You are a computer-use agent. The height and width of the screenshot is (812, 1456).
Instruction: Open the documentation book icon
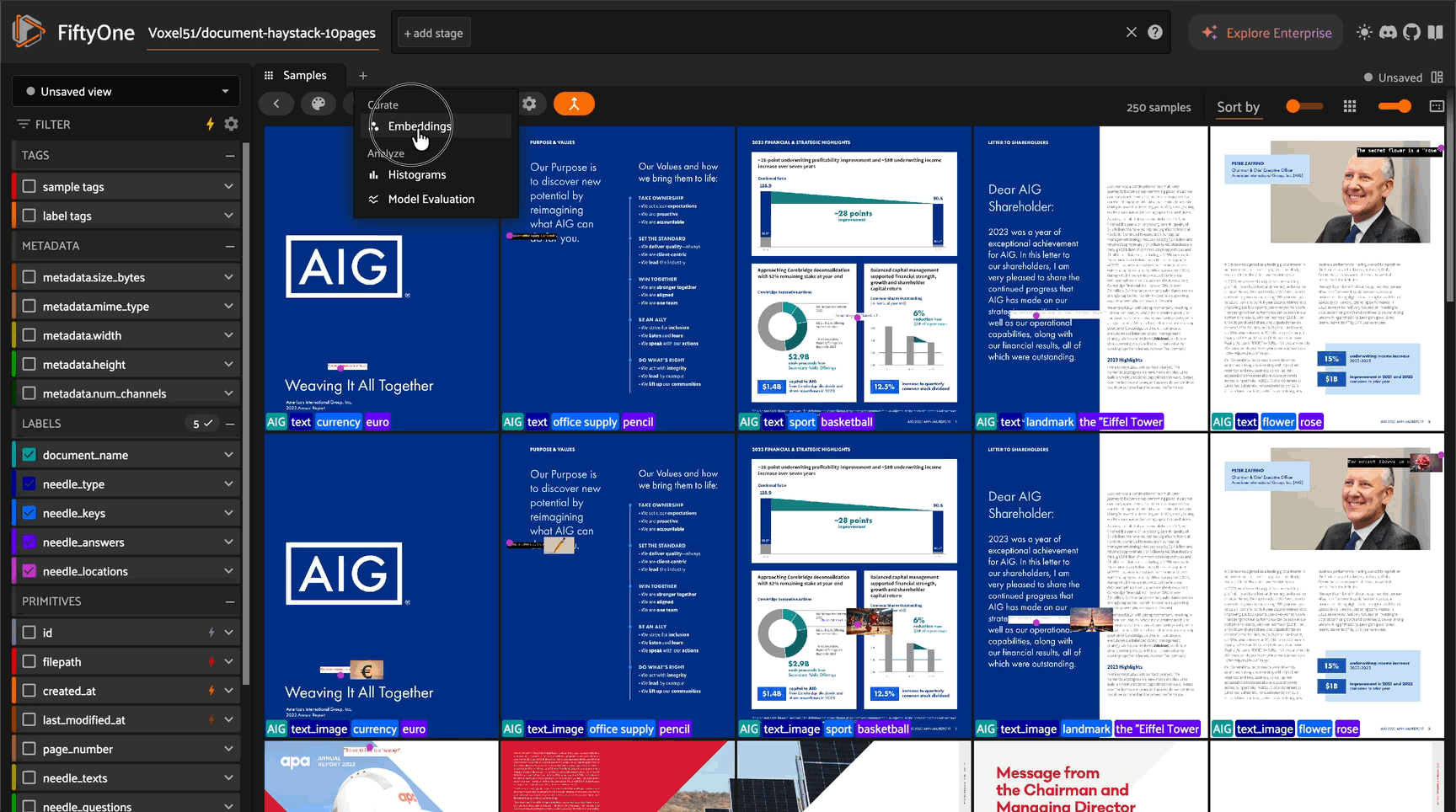tap(1436, 32)
